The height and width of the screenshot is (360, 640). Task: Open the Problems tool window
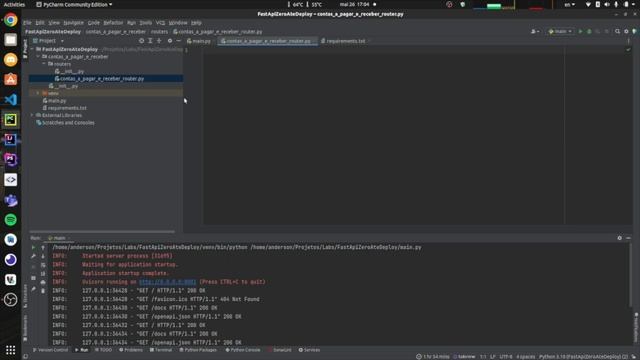coord(131,350)
